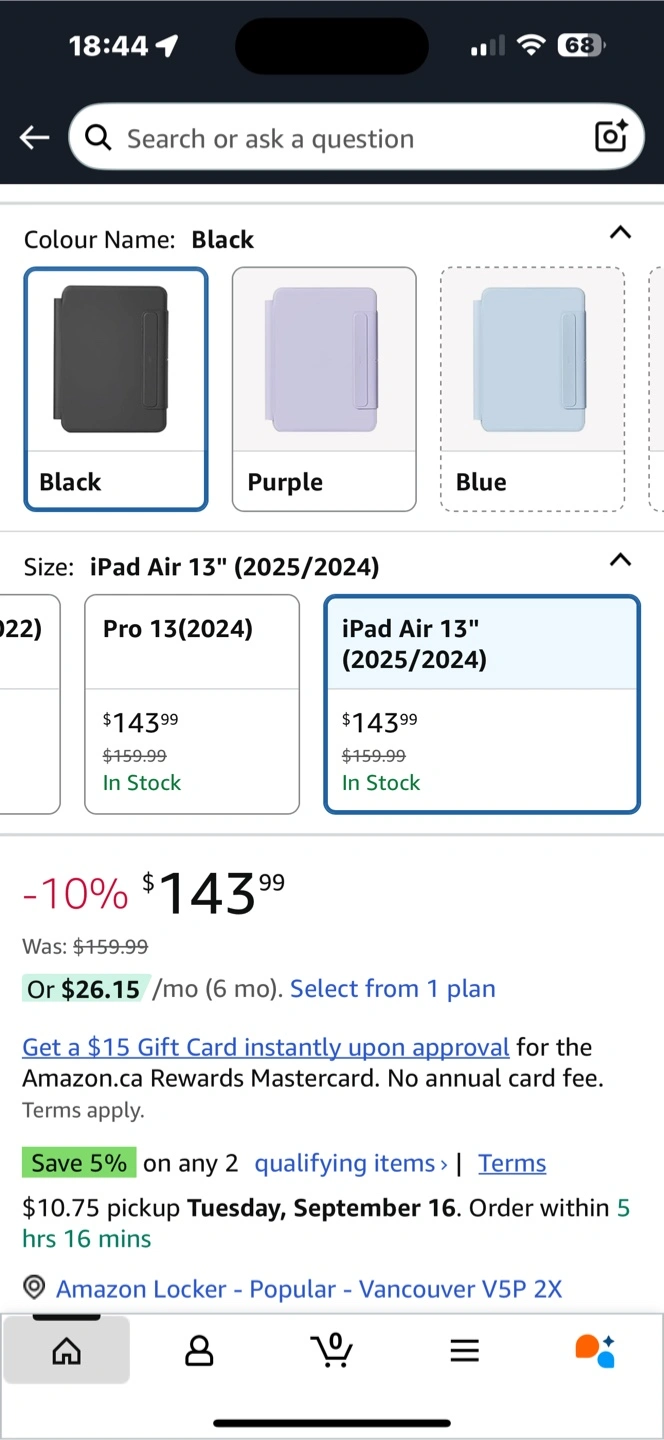Tap the search or ask field
The image size is (664, 1440).
click(x=340, y=138)
